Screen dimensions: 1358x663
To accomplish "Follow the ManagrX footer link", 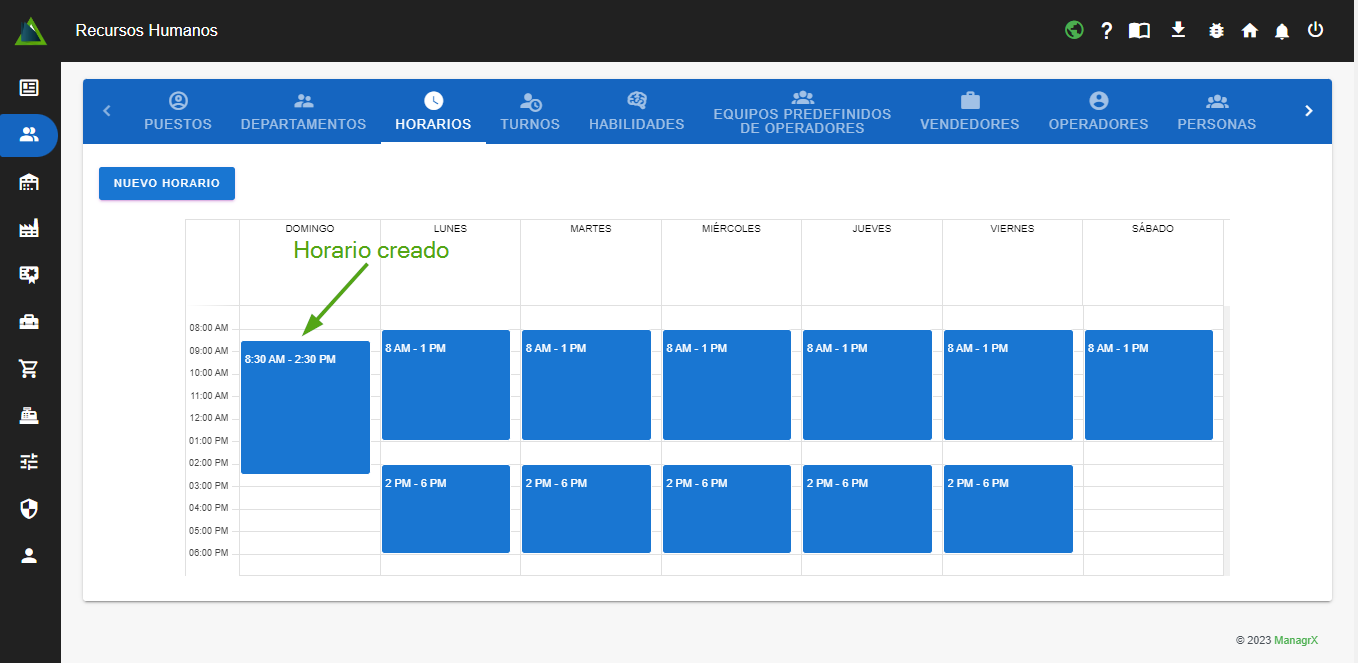I will point(1295,640).
